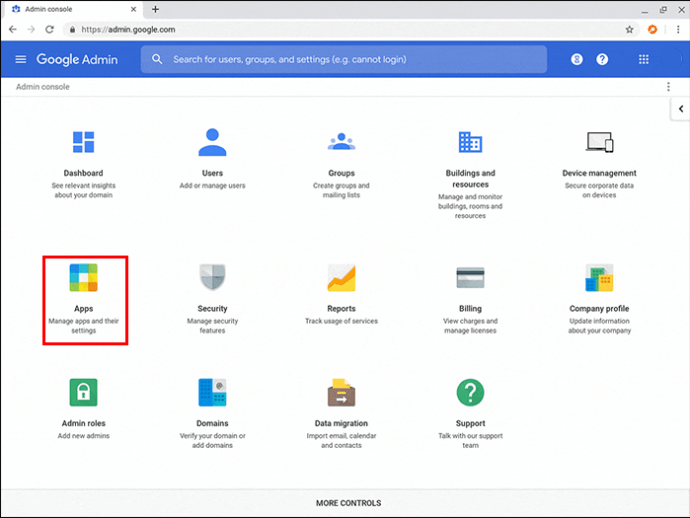Open the Admin roles lock icon

[83, 392]
